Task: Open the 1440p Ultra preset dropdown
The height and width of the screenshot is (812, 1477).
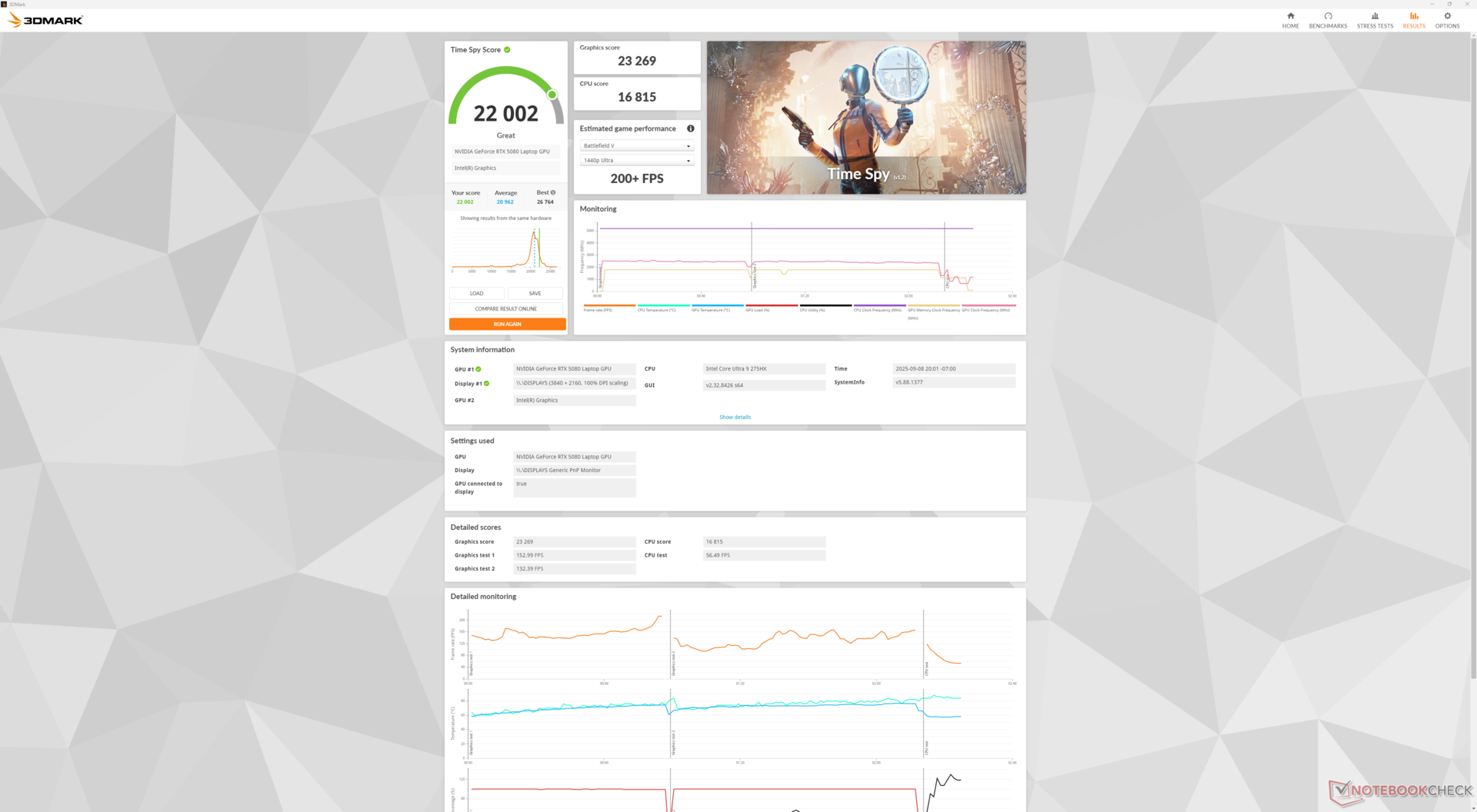Action: pyautogui.click(x=637, y=160)
